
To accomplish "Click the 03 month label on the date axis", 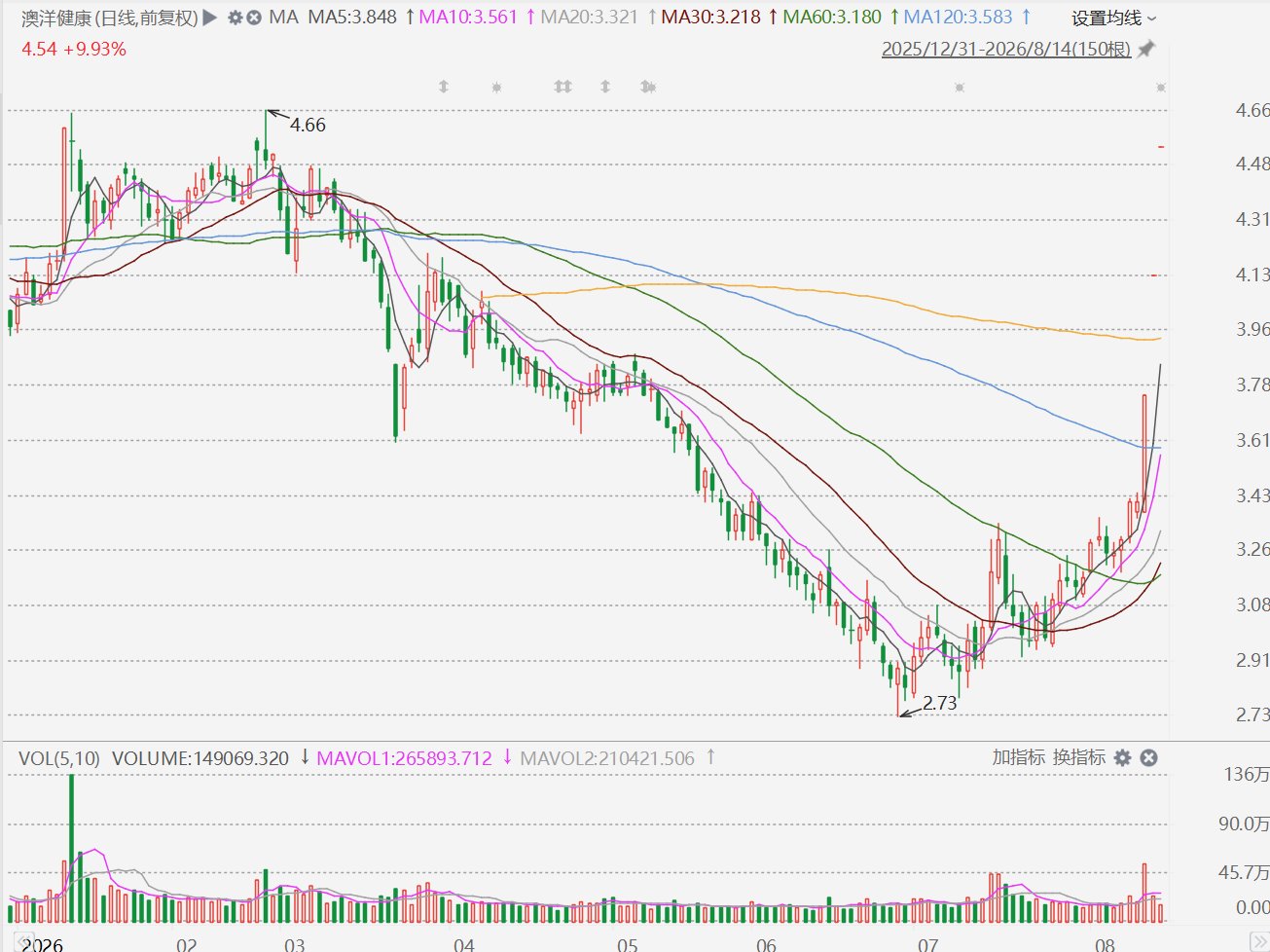I will click(294, 944).
